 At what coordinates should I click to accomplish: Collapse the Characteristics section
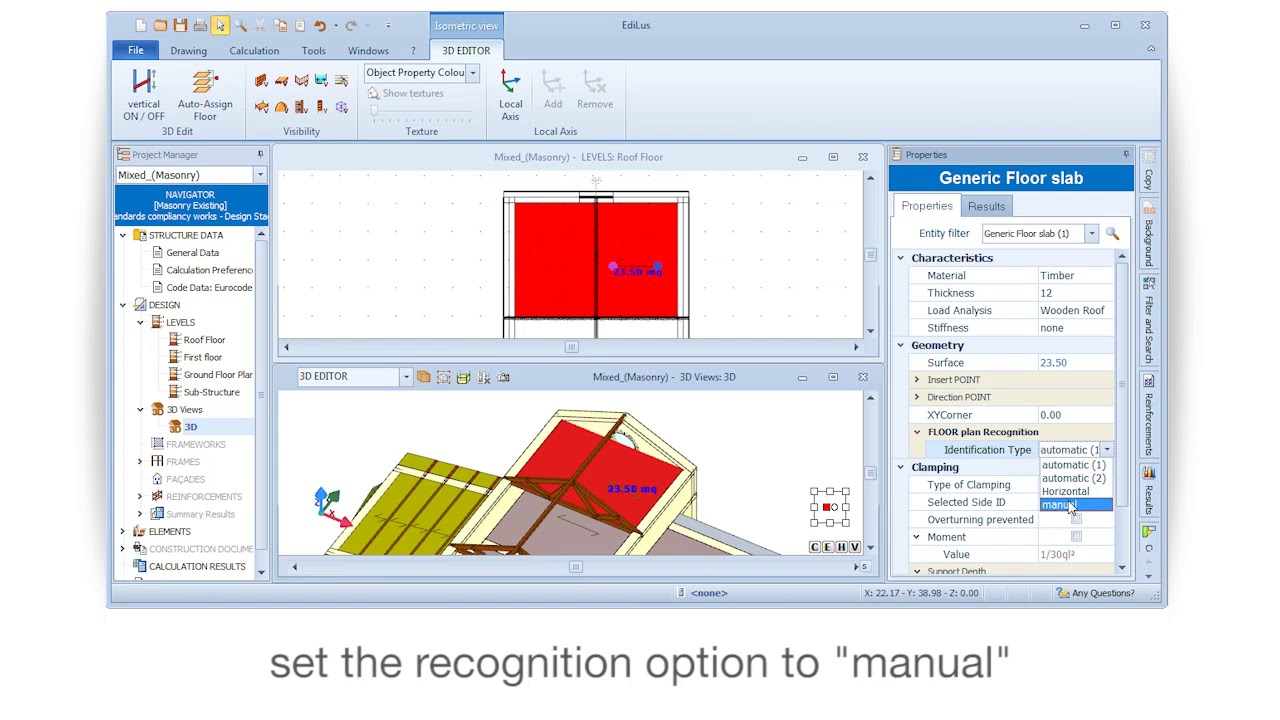coord(900,258)
